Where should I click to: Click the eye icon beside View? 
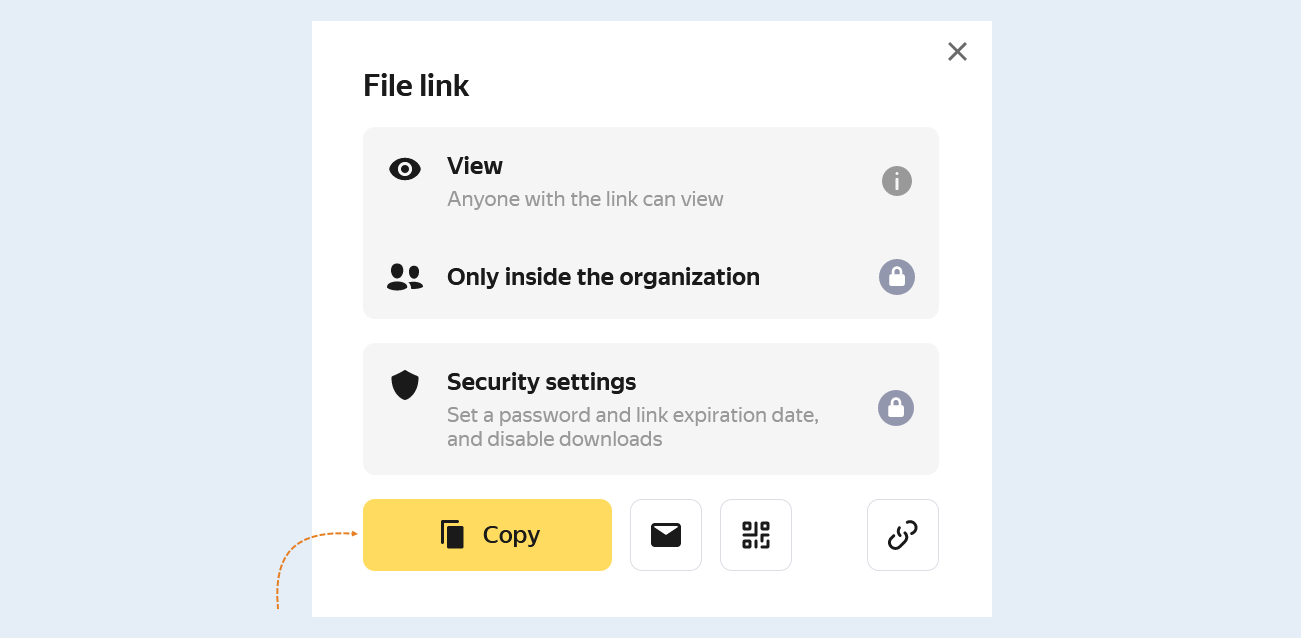click(x=405, y=169)
